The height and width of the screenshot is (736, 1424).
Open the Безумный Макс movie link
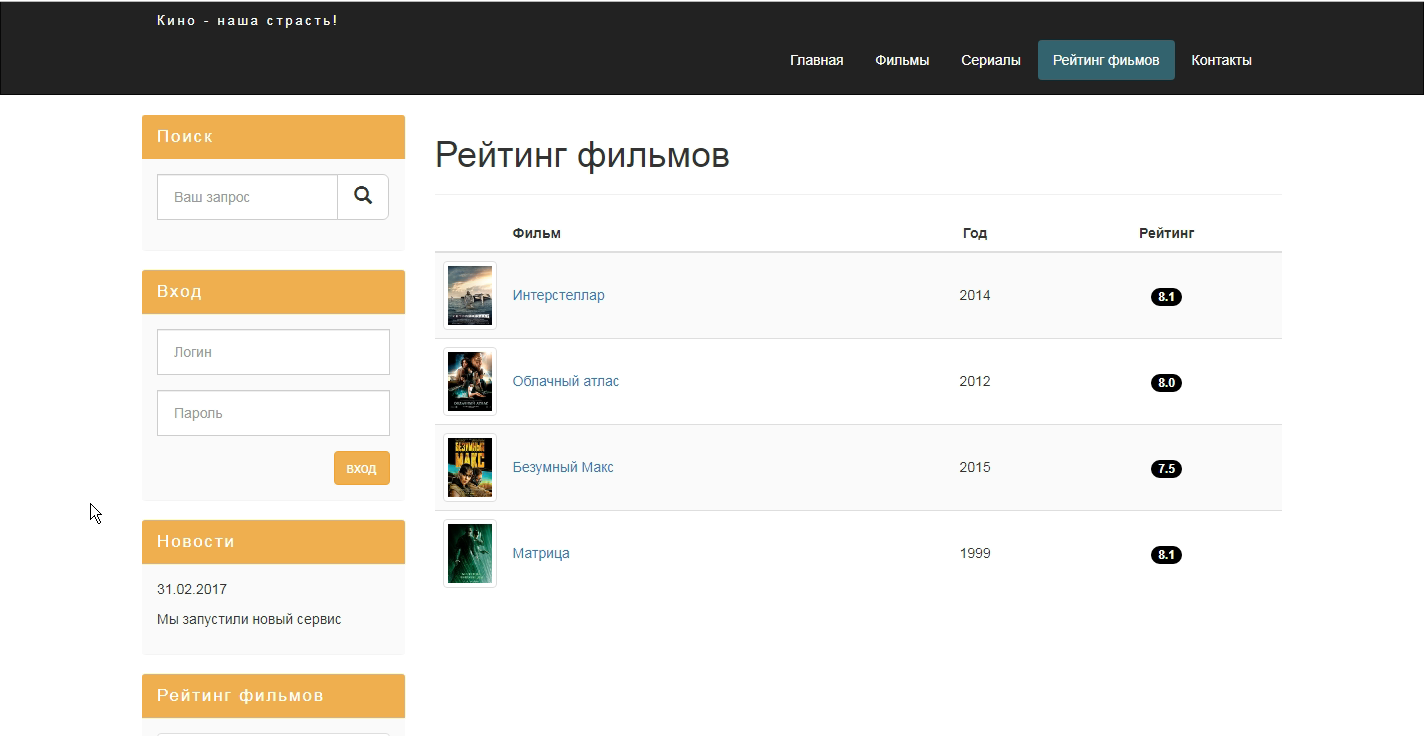(x=563, y=467)
